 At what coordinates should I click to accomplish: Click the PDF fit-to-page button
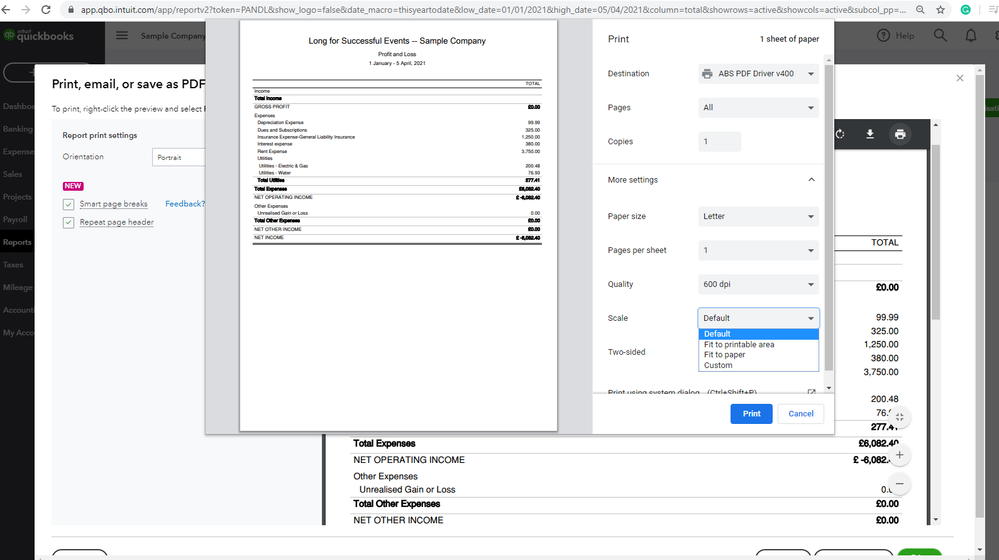pyautogui.click(x=900, y=417)
